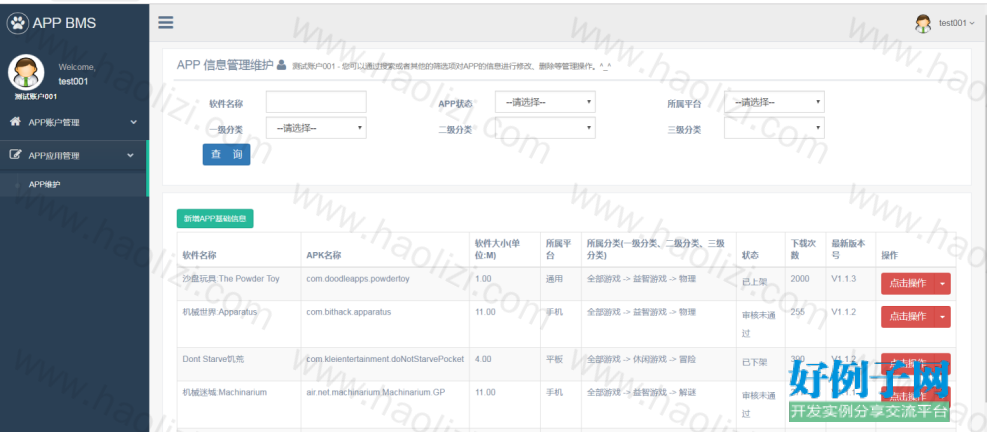Toggle the hamburger menu icon
The width and height of the screenshot is (987, 432).
pos(166,23)
